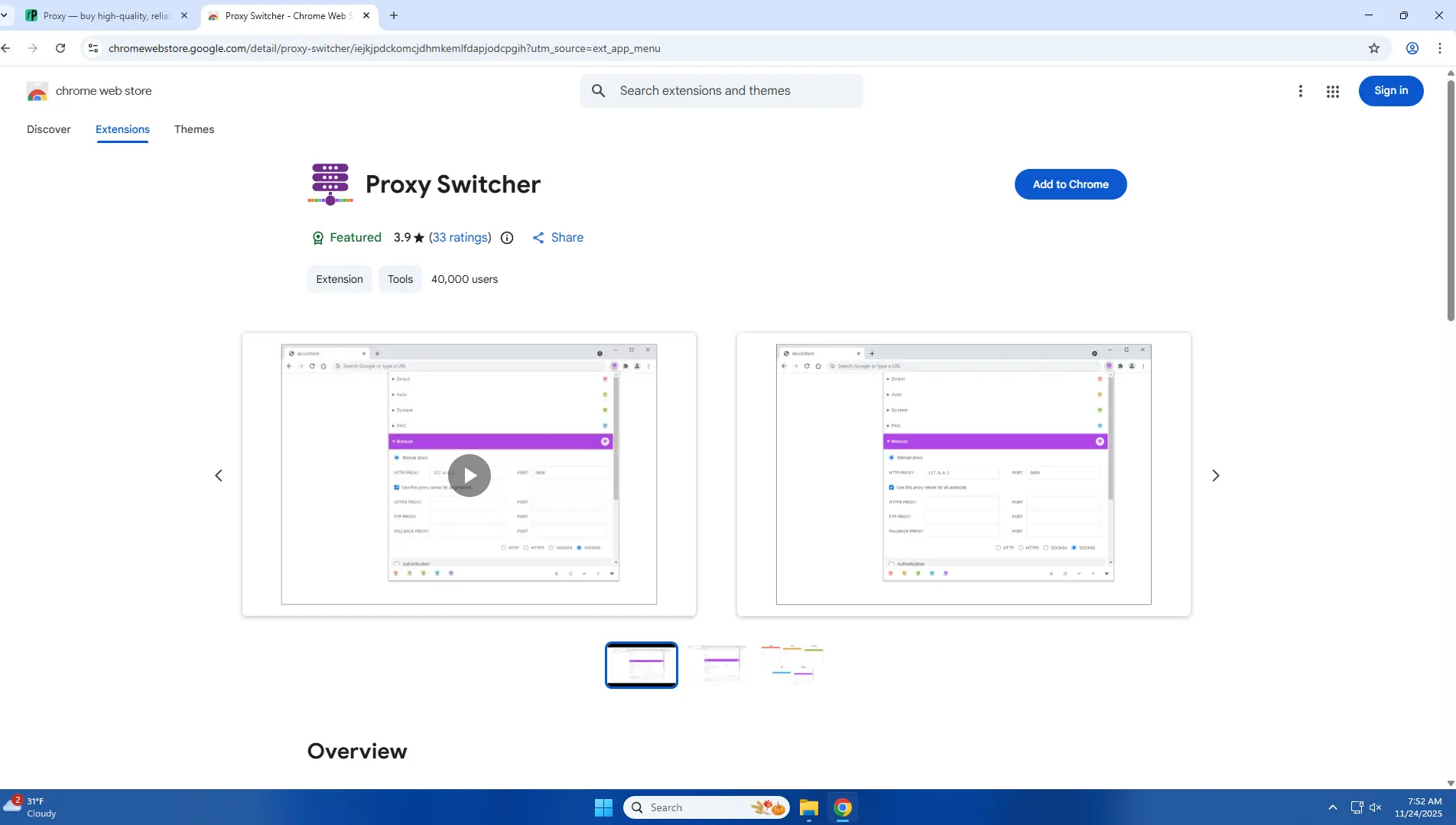Open the second large screenshot preview
Image resolution: width=1456 pixels, height=825 pixels.
coord(963,475)
